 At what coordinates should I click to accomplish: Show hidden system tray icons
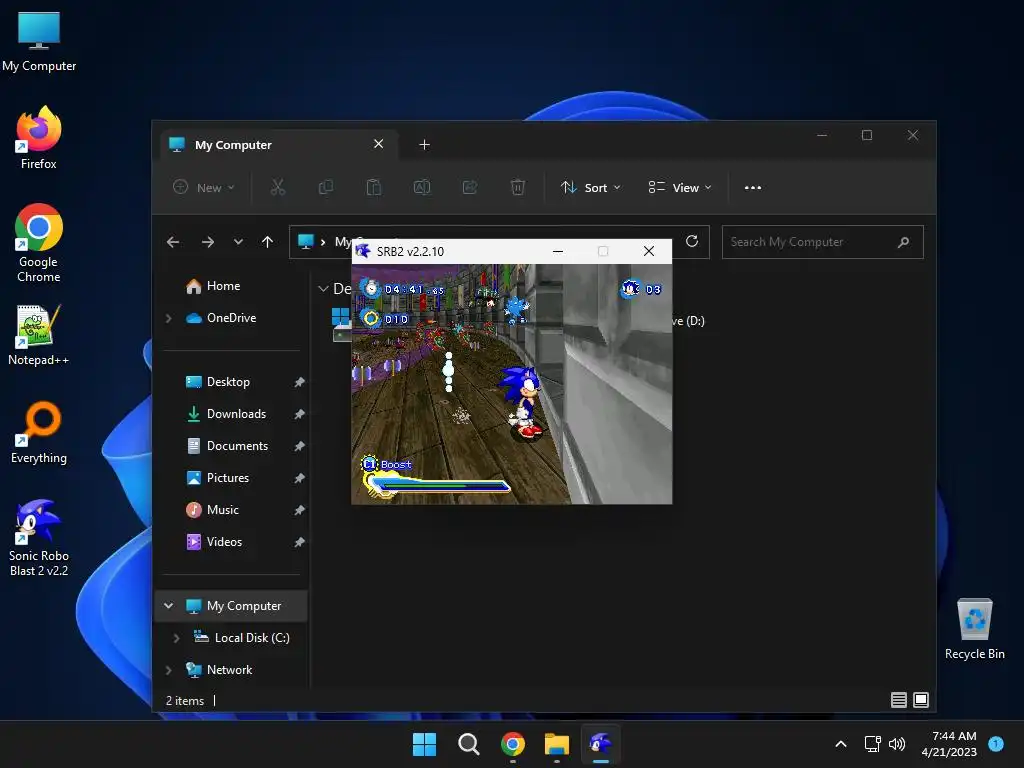coord(841,744)
